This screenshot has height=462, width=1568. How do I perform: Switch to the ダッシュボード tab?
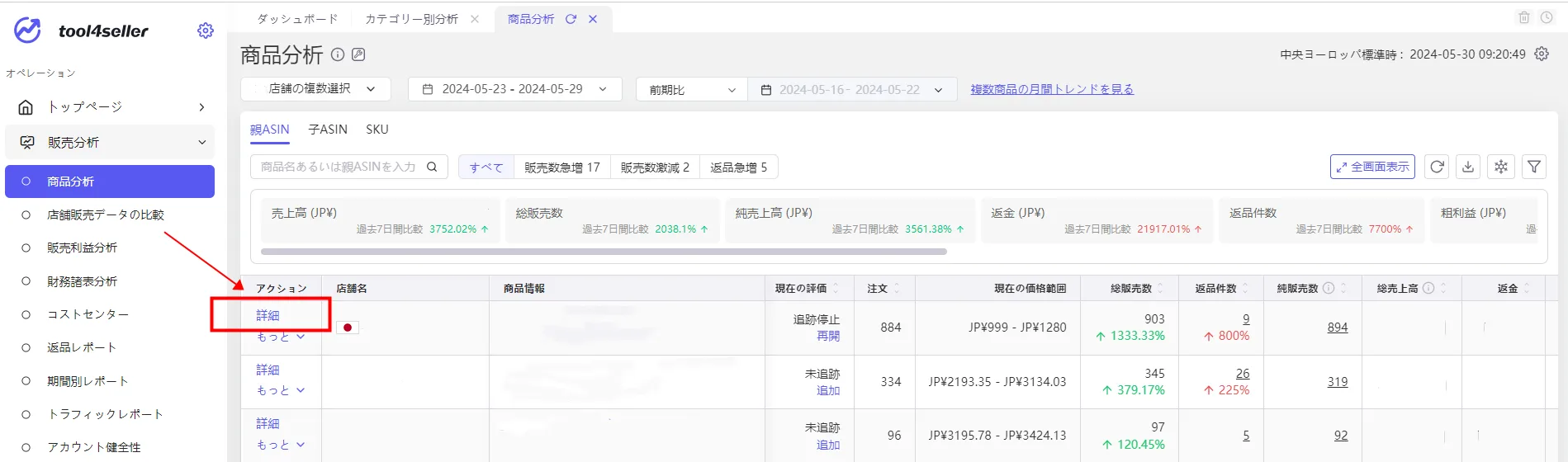click(297, 19)
